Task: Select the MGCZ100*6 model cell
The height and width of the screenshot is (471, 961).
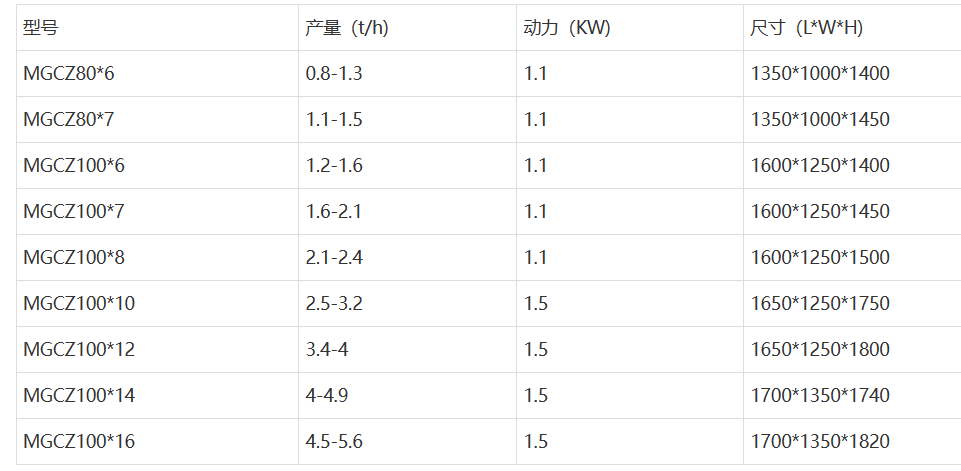Action: [x=158, y=166]
